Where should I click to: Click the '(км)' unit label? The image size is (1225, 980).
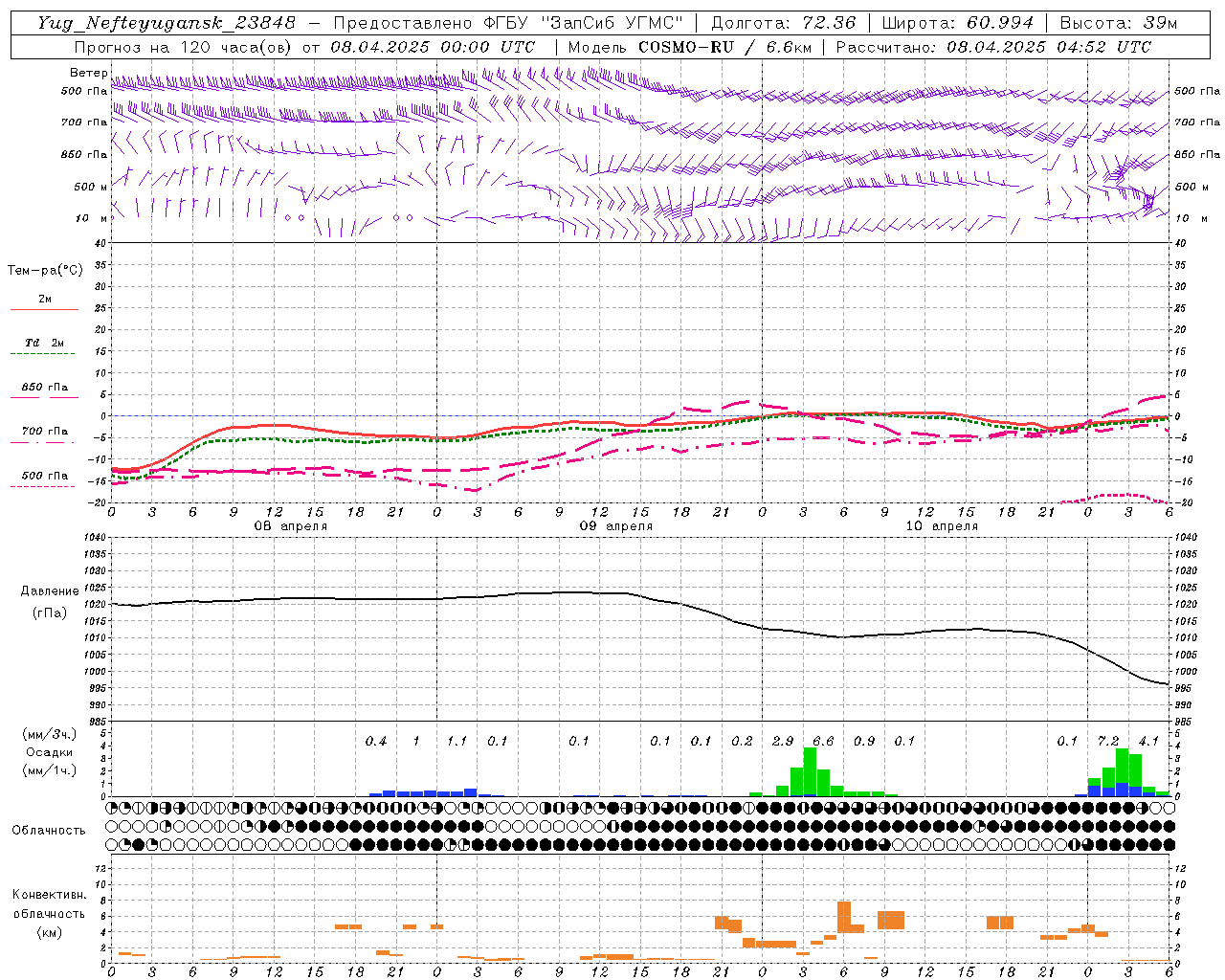coord(50,932)
